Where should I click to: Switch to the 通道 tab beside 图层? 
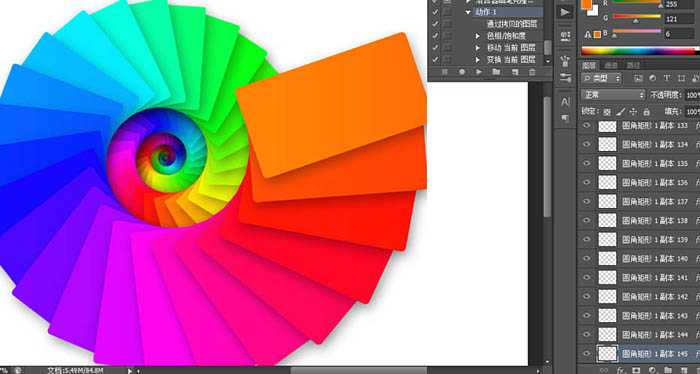(x=611, y=66)
